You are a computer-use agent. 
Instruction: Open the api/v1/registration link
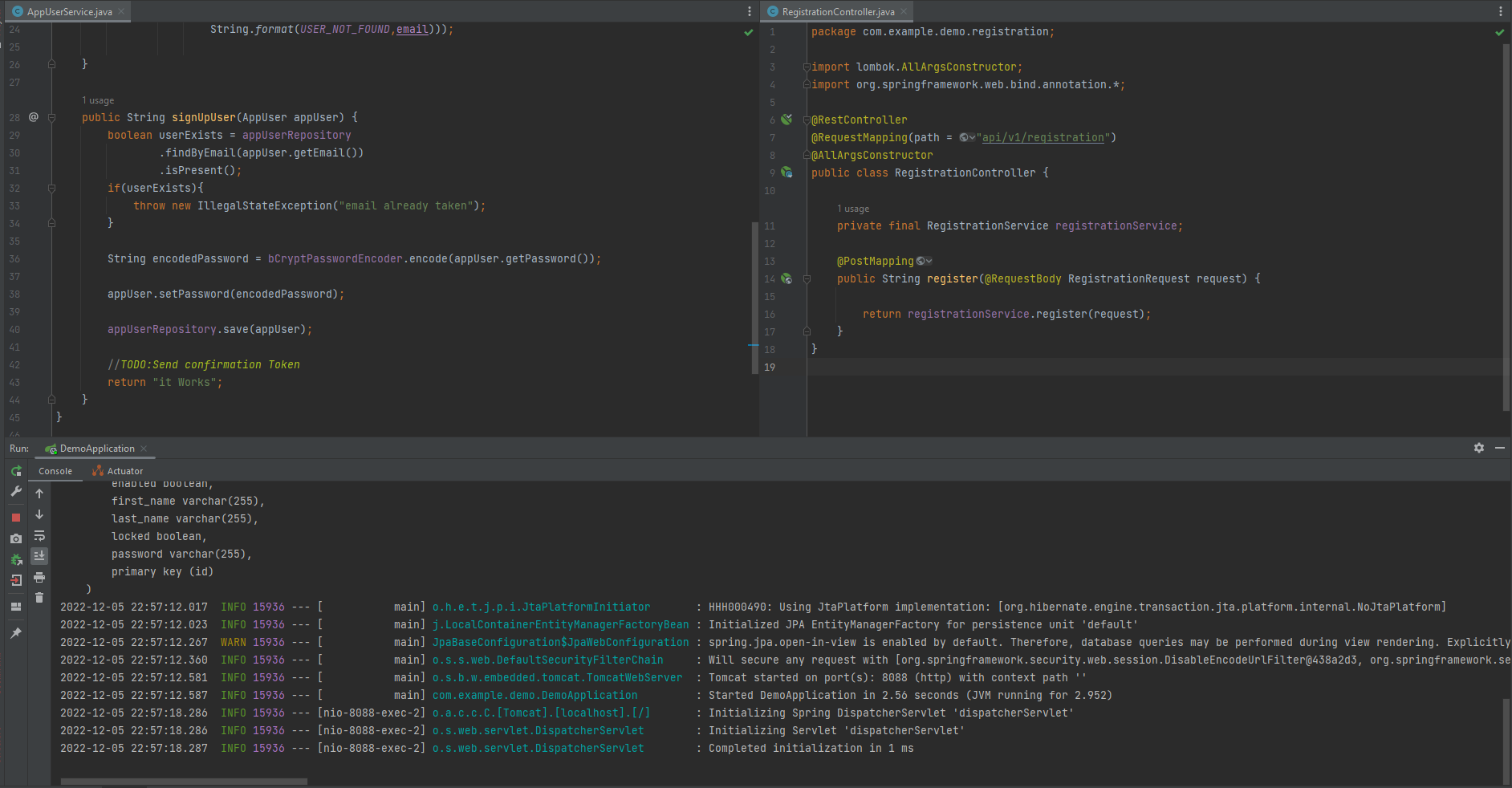pyautogui.click(x=1043, y=137)
